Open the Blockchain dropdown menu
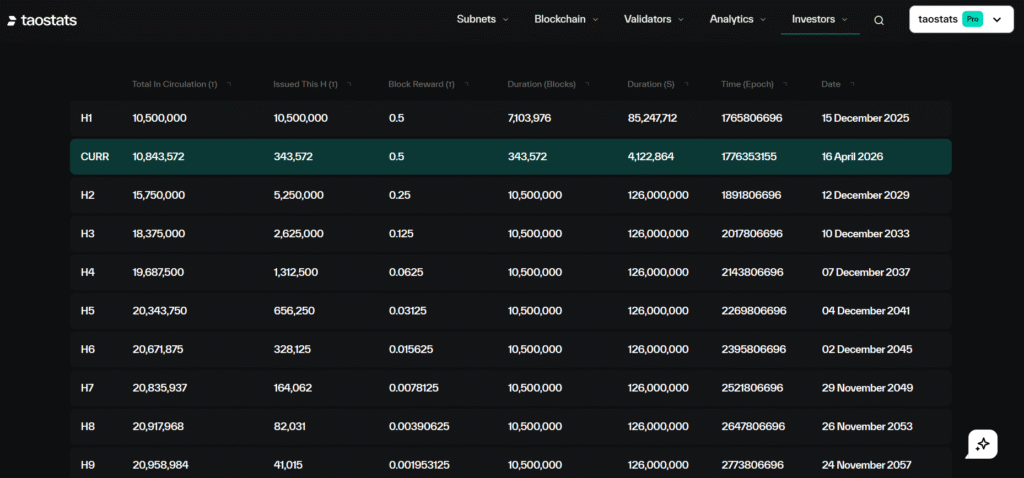 [x=566, y=19]
